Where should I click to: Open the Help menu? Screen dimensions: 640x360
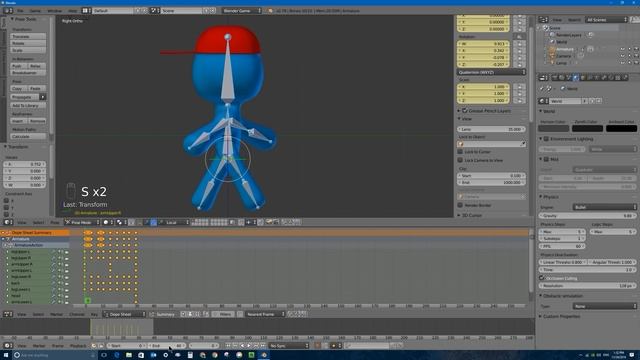tap(73, 11)
